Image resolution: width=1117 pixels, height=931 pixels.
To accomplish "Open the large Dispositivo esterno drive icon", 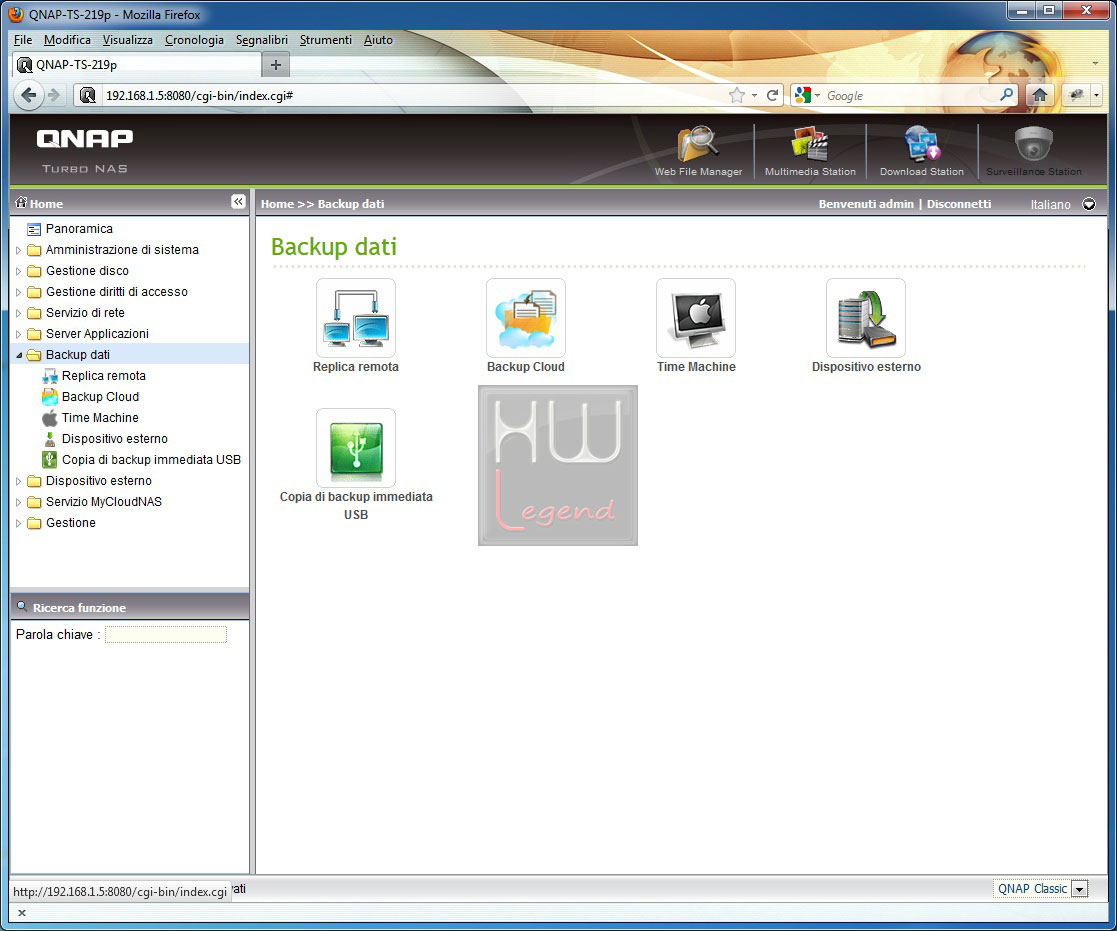I will [x=866, y=318].
